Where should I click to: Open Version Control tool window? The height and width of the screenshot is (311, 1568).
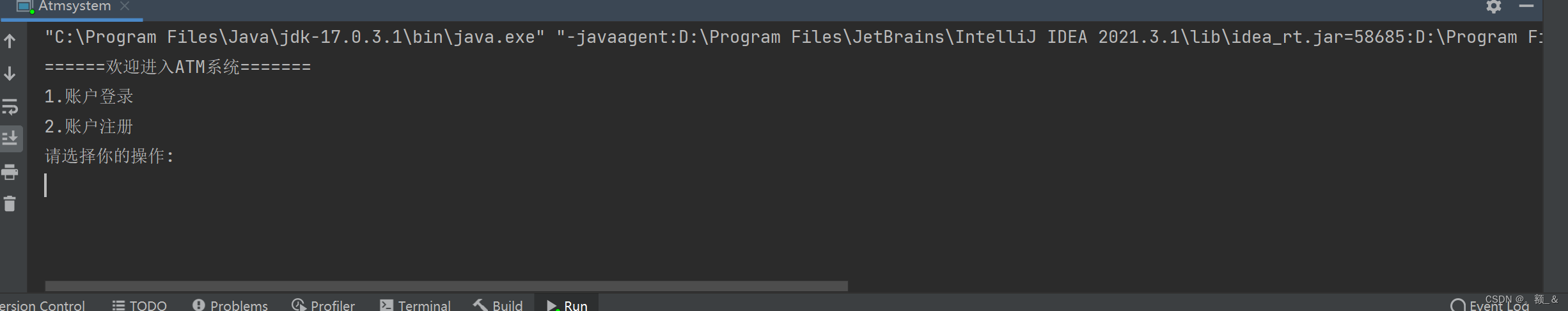[x=42, y=305]
